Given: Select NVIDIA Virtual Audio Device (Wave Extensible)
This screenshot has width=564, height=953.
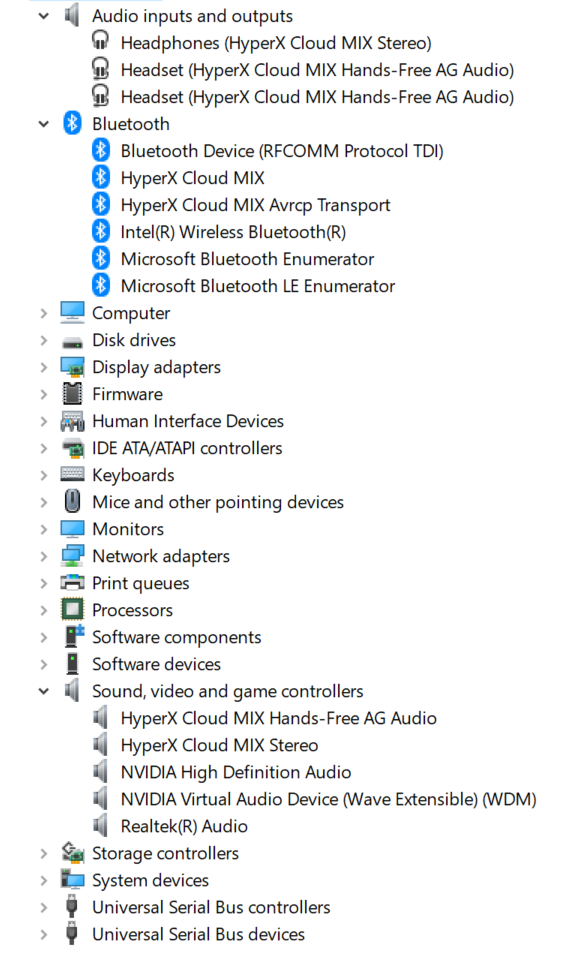Looking at the screenshot, I should click(x=328, y=800).
